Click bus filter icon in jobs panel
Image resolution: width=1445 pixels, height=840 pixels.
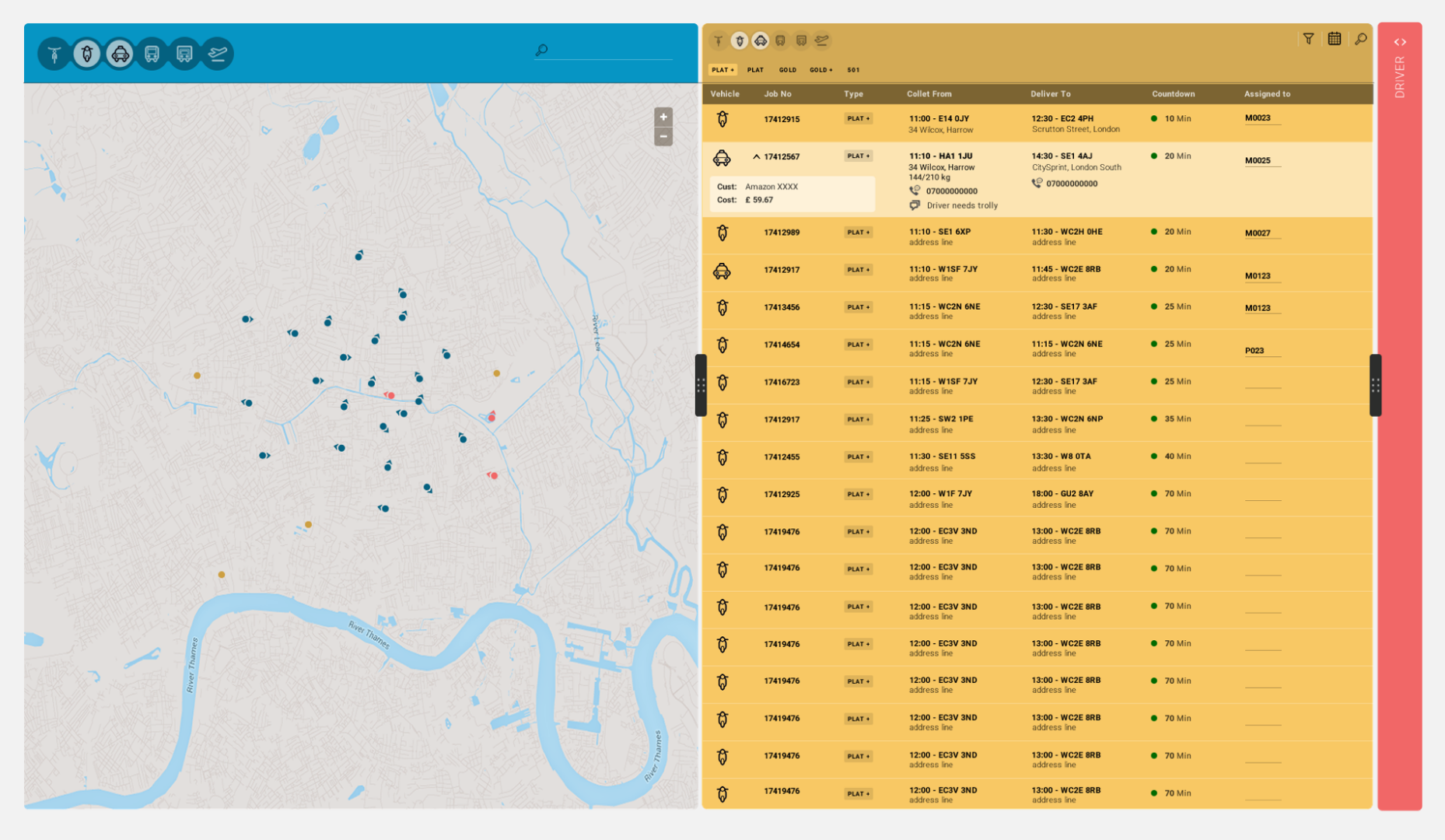(x=781, y=40)
